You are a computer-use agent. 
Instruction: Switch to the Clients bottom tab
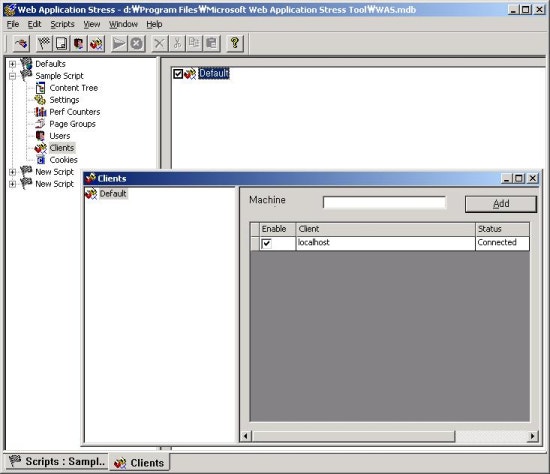[x=139, y=462]
